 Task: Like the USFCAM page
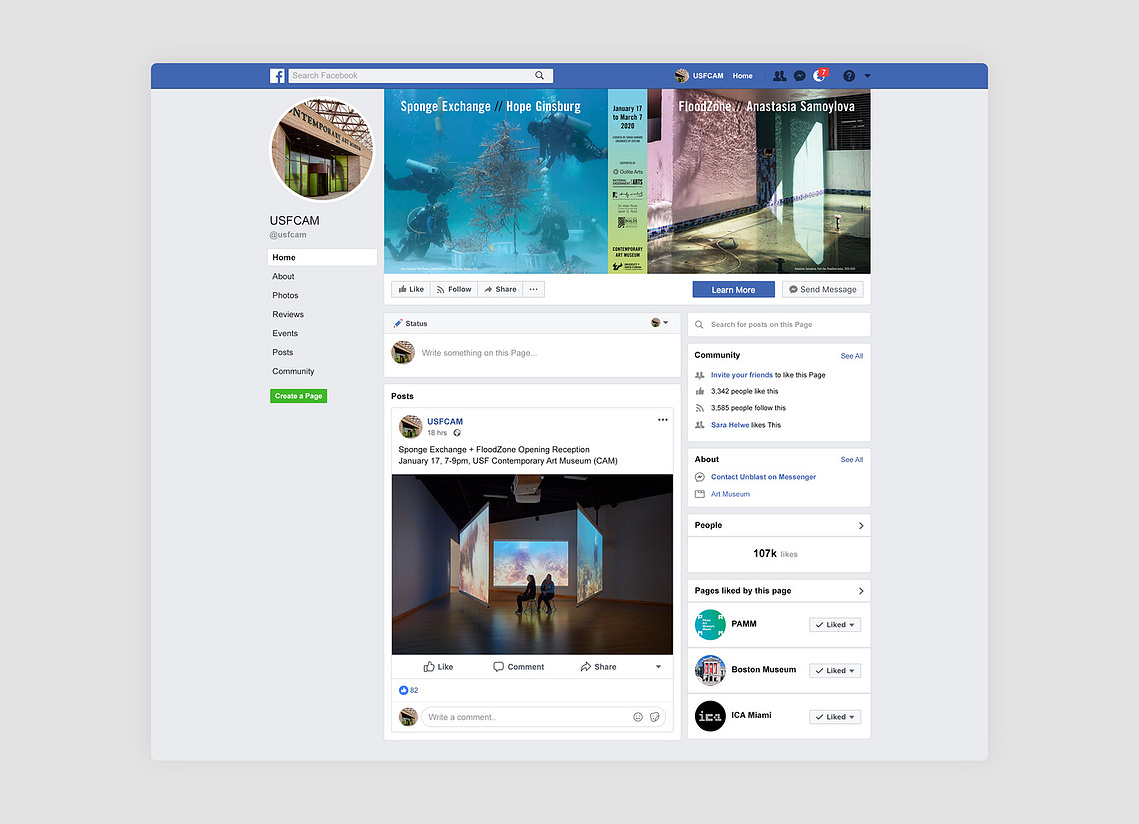point(411,289)
